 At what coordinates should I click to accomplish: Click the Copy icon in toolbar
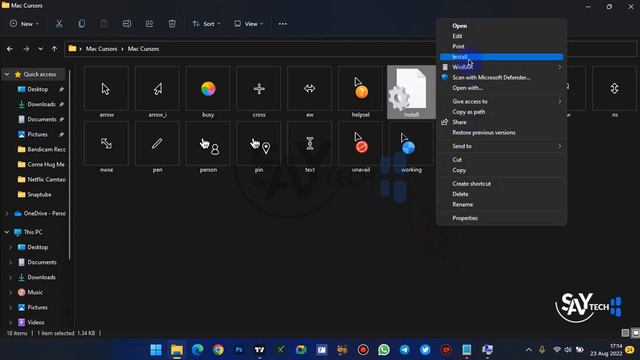[x=82, y=24]
